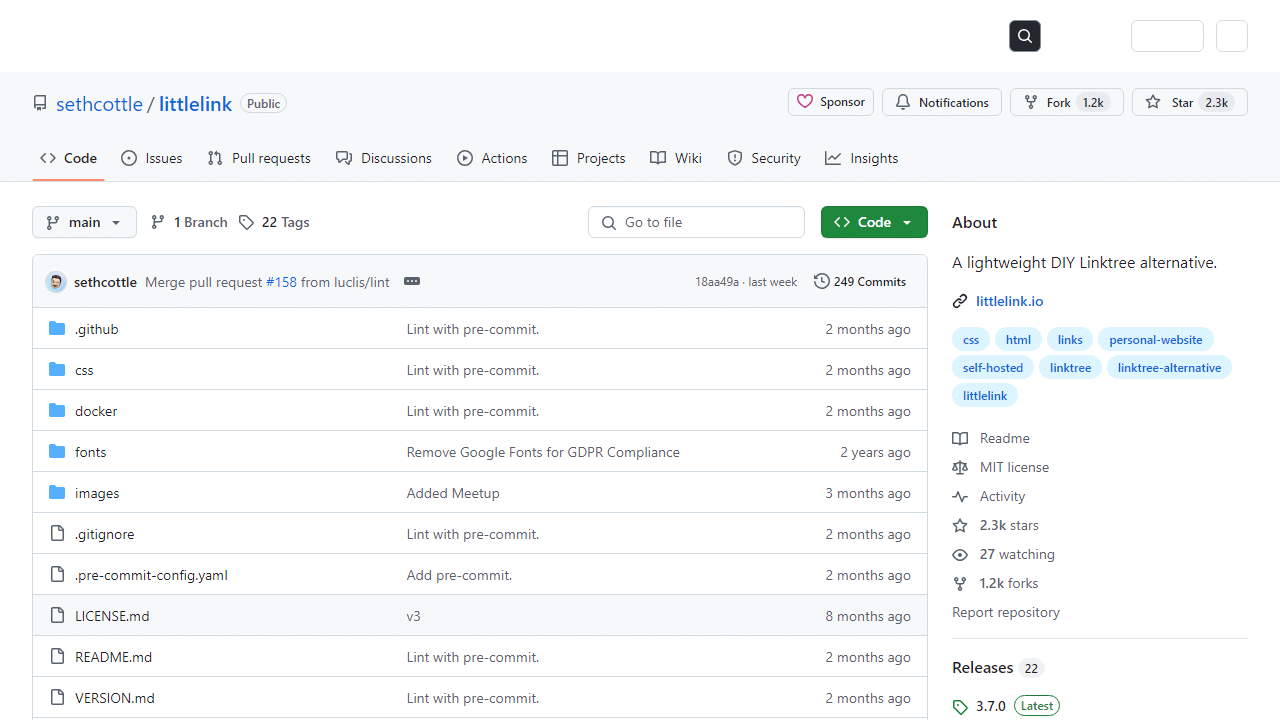The height and width of the screenshot is (720, 1280).
Task: Open the README.md file
Action: click(x=113, y=657)
